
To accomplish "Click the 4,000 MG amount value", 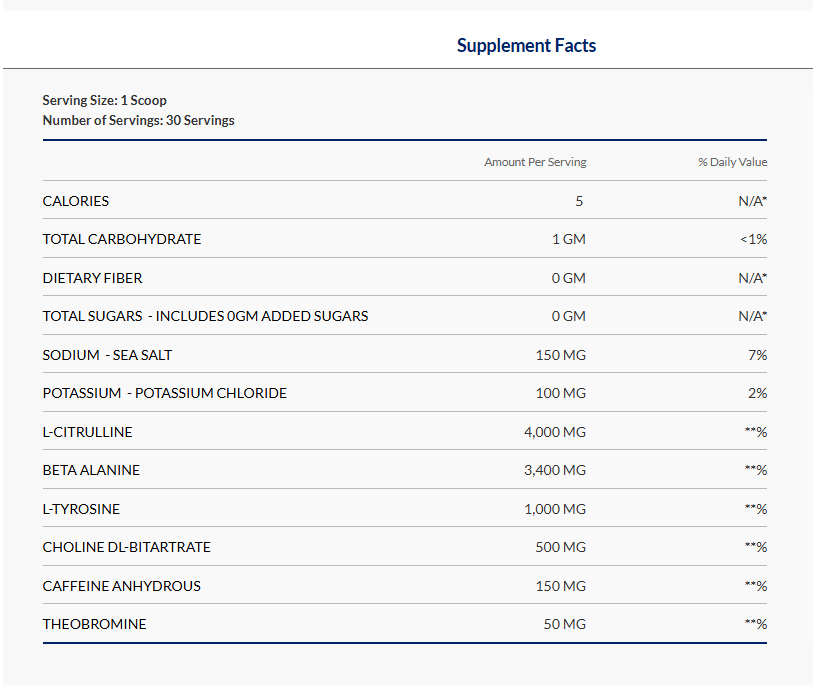I will [x=554, y=432].
